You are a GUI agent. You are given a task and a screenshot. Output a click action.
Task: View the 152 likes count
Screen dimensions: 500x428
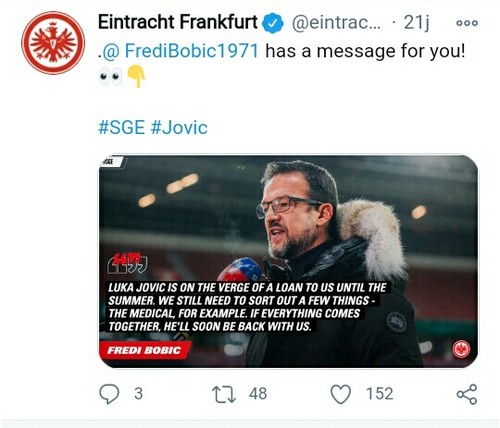click(x=380, y=394)
